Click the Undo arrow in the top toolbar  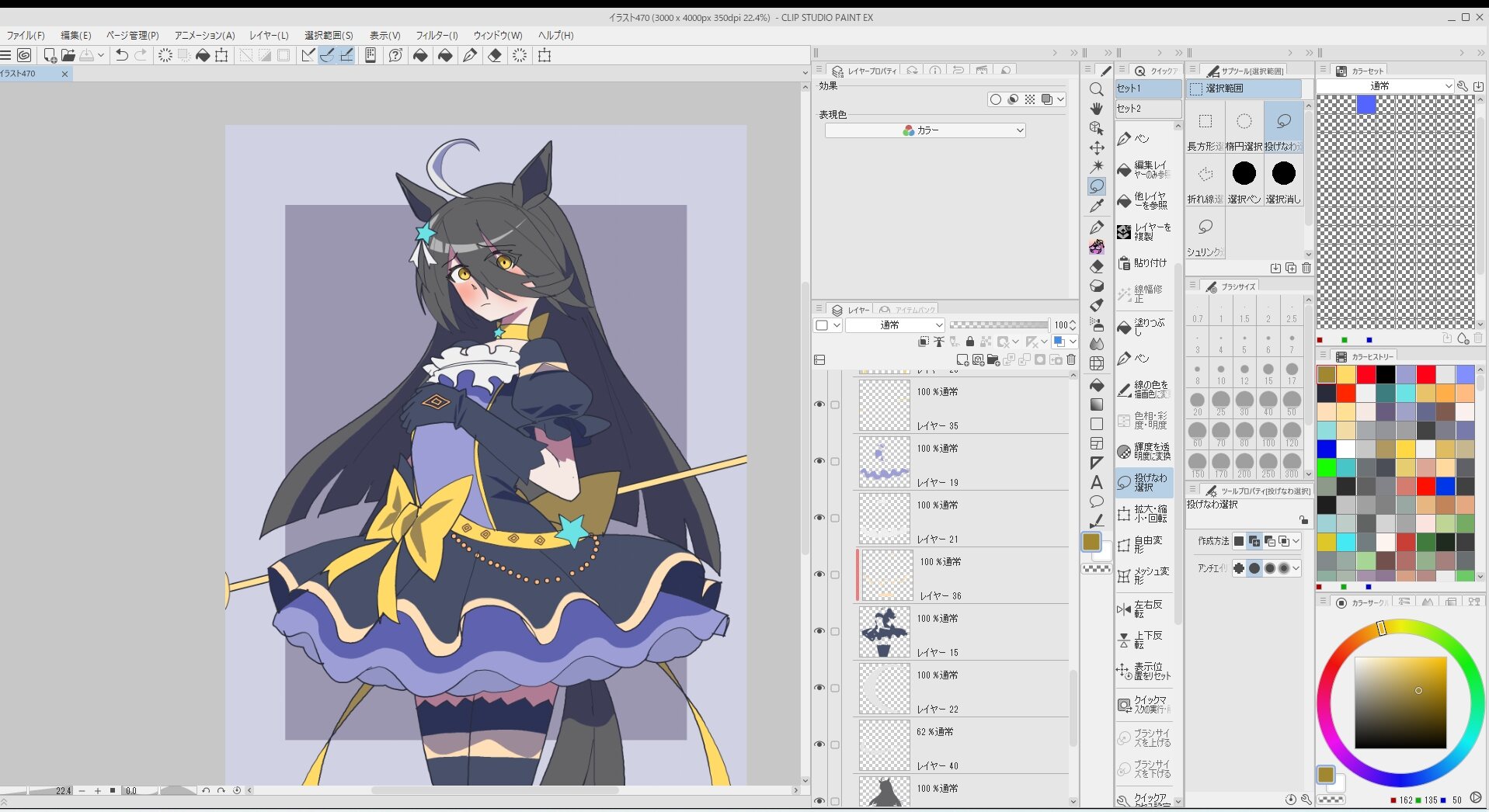(121, 55)
